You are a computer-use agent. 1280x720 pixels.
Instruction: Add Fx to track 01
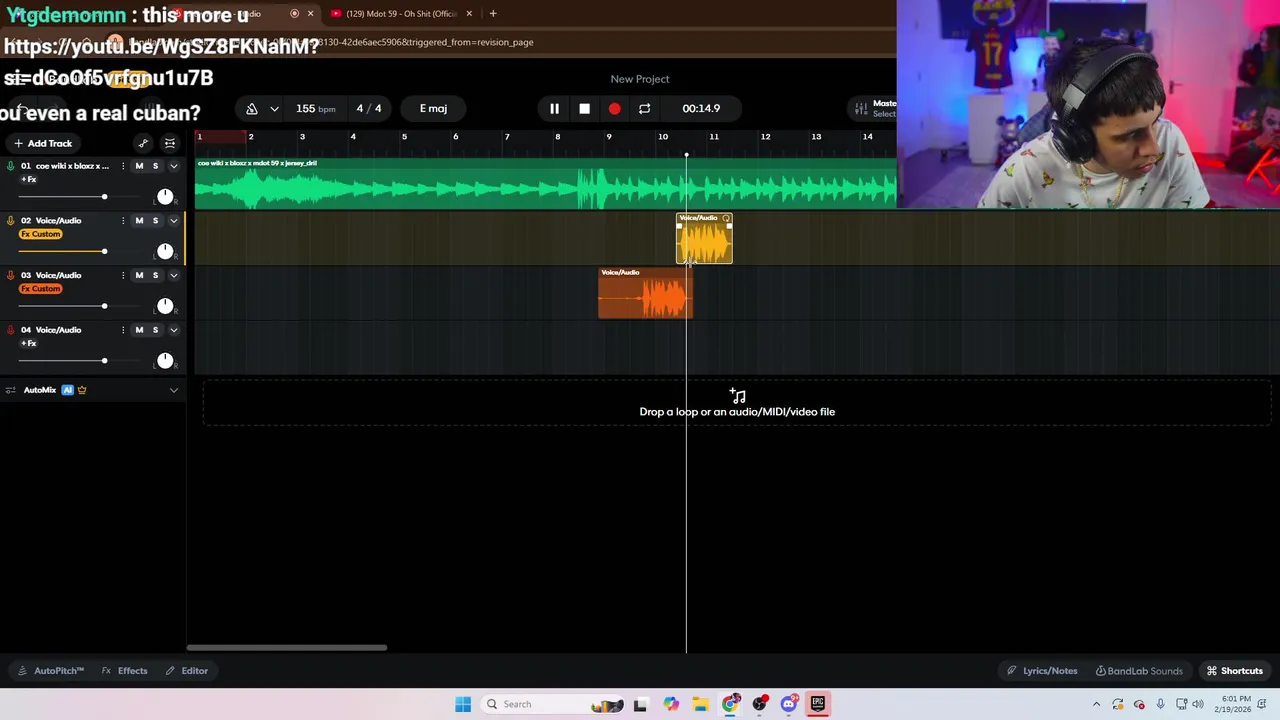[29, 179]
